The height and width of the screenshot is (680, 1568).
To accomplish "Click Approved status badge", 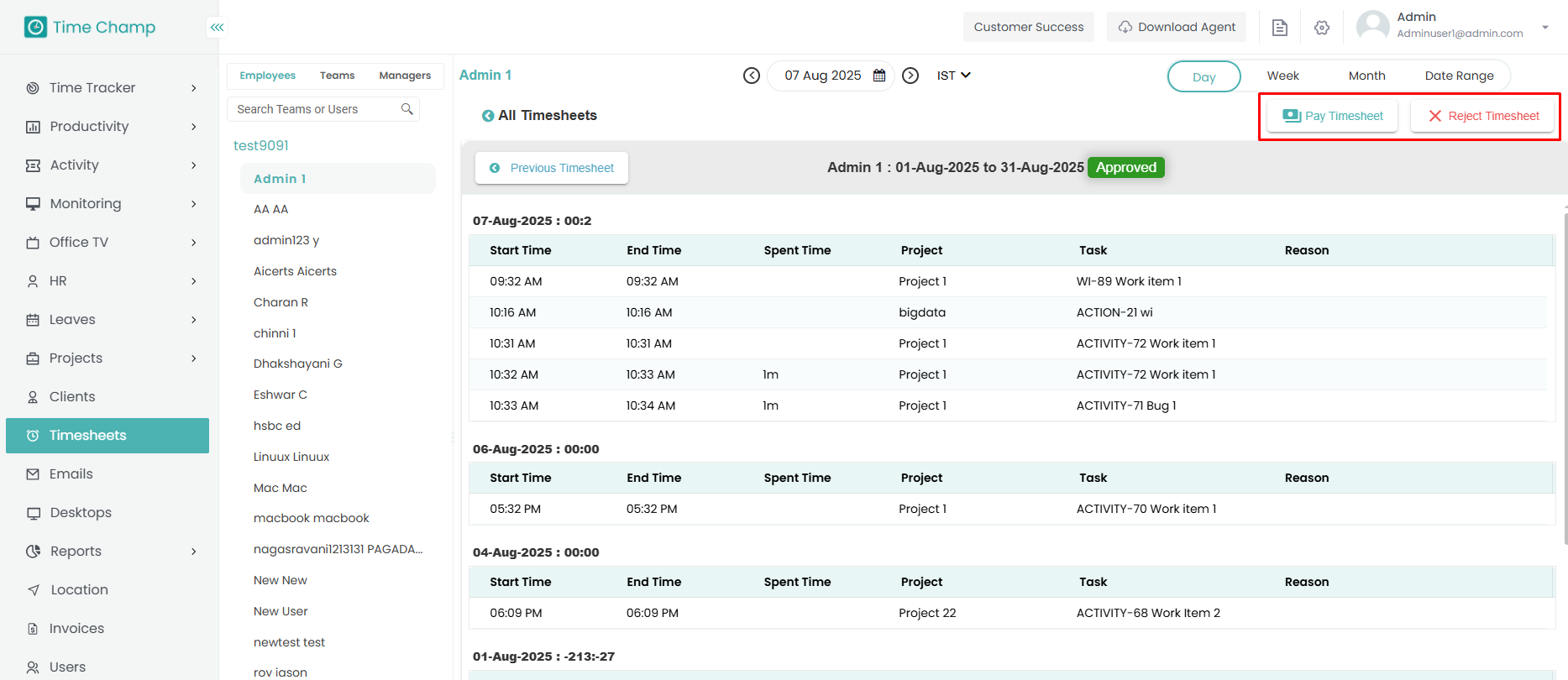I will coord(1126,168).
